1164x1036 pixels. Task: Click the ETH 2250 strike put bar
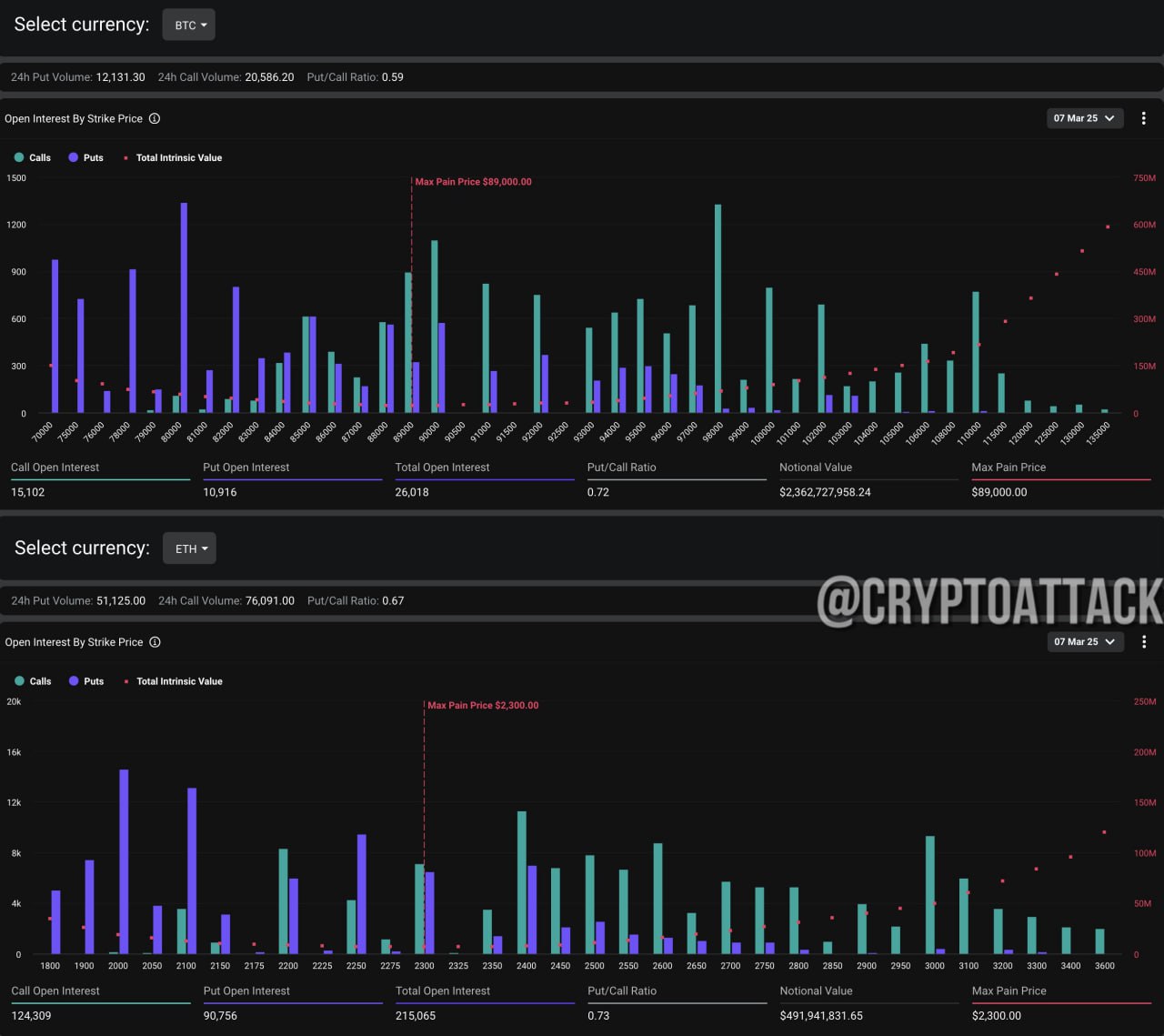(x=362, y=894)
